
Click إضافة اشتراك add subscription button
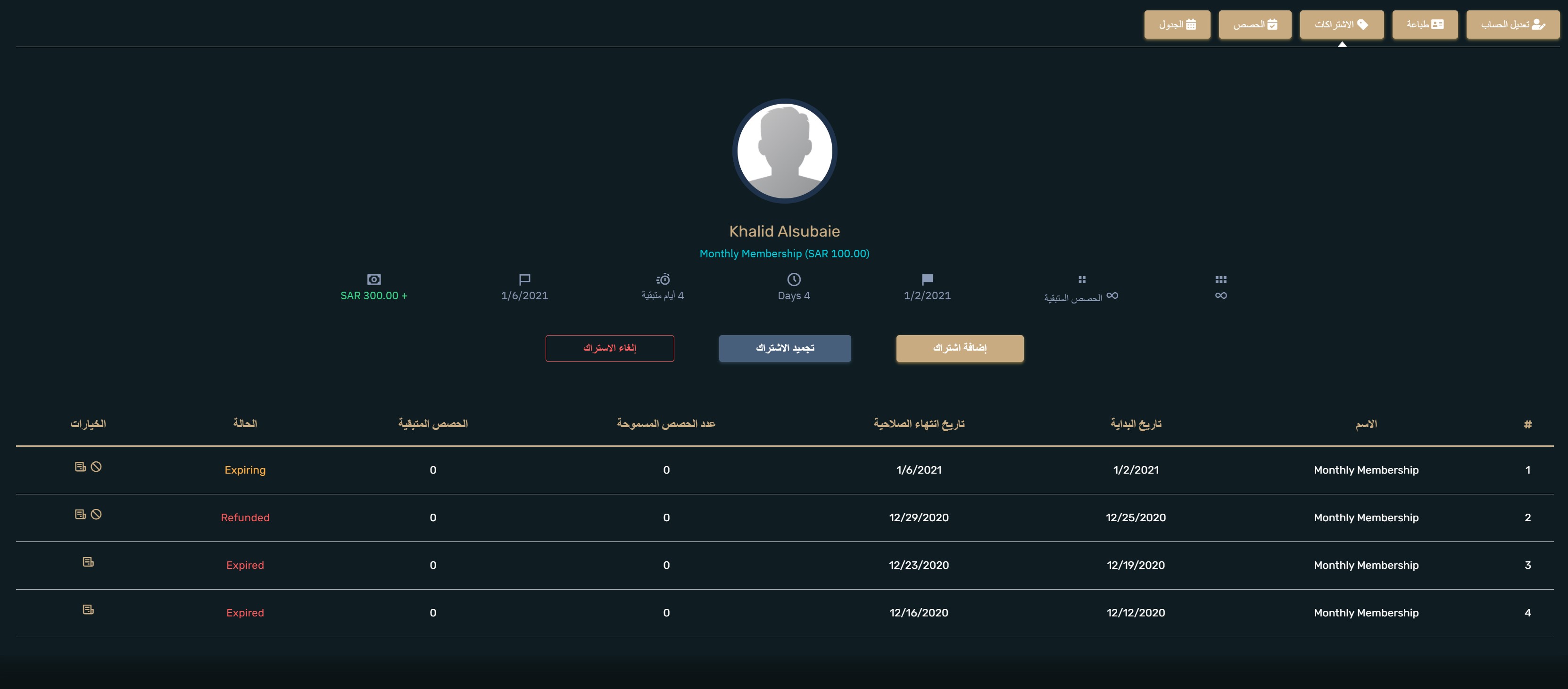coord(959,348)
